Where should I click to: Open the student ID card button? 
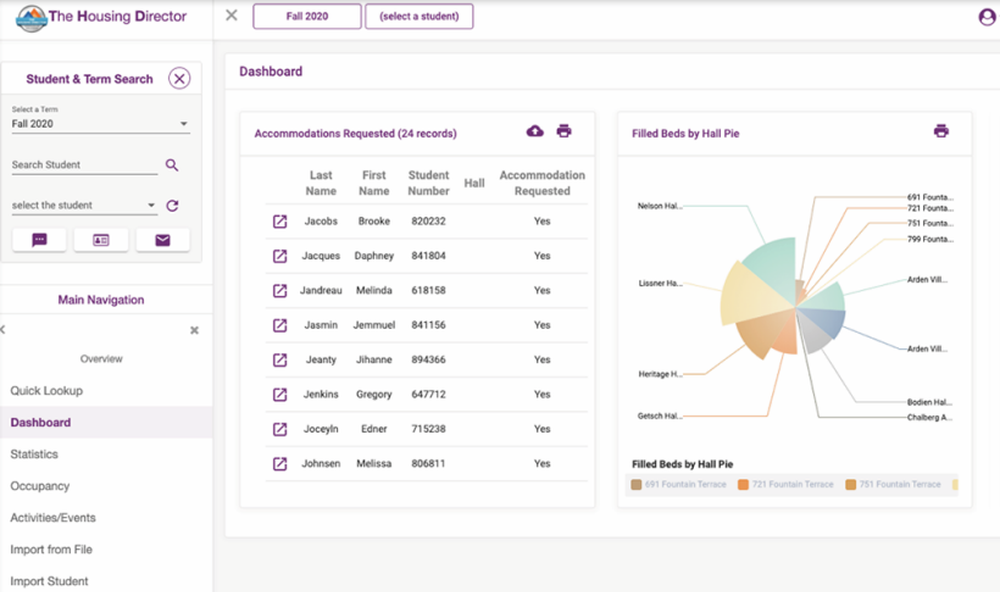coord(101,240)
